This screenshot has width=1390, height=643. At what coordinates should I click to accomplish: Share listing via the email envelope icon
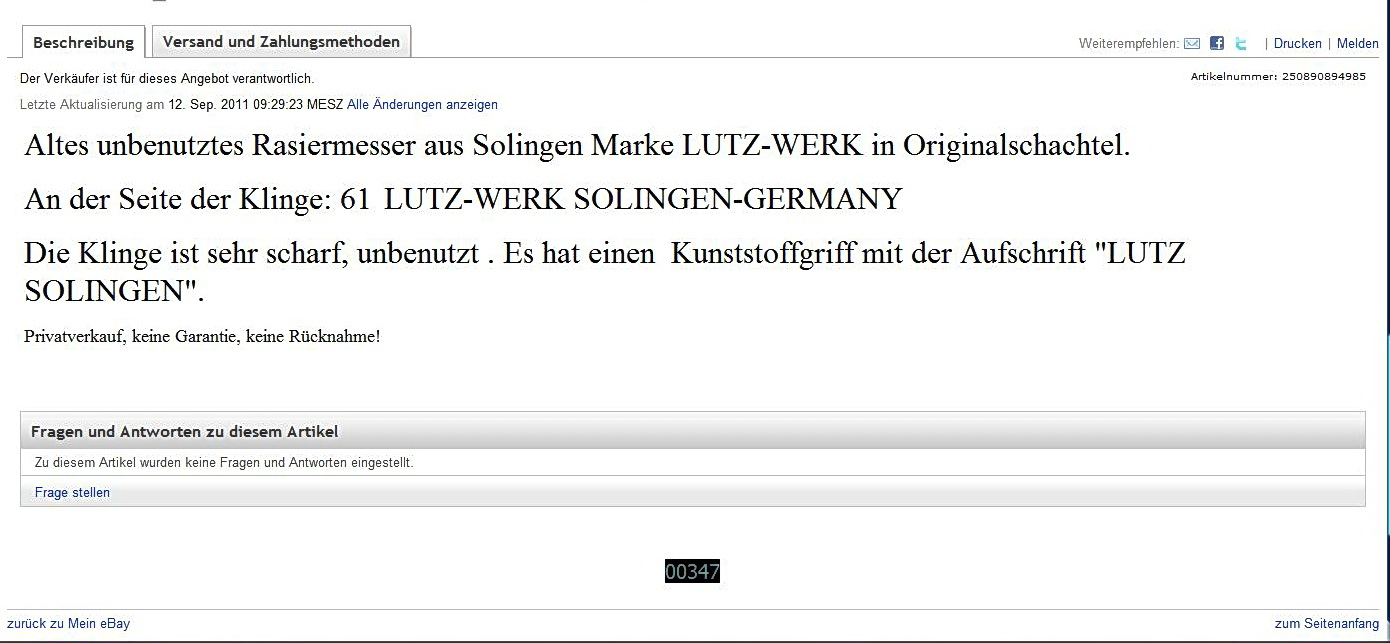coord(1192,44)
